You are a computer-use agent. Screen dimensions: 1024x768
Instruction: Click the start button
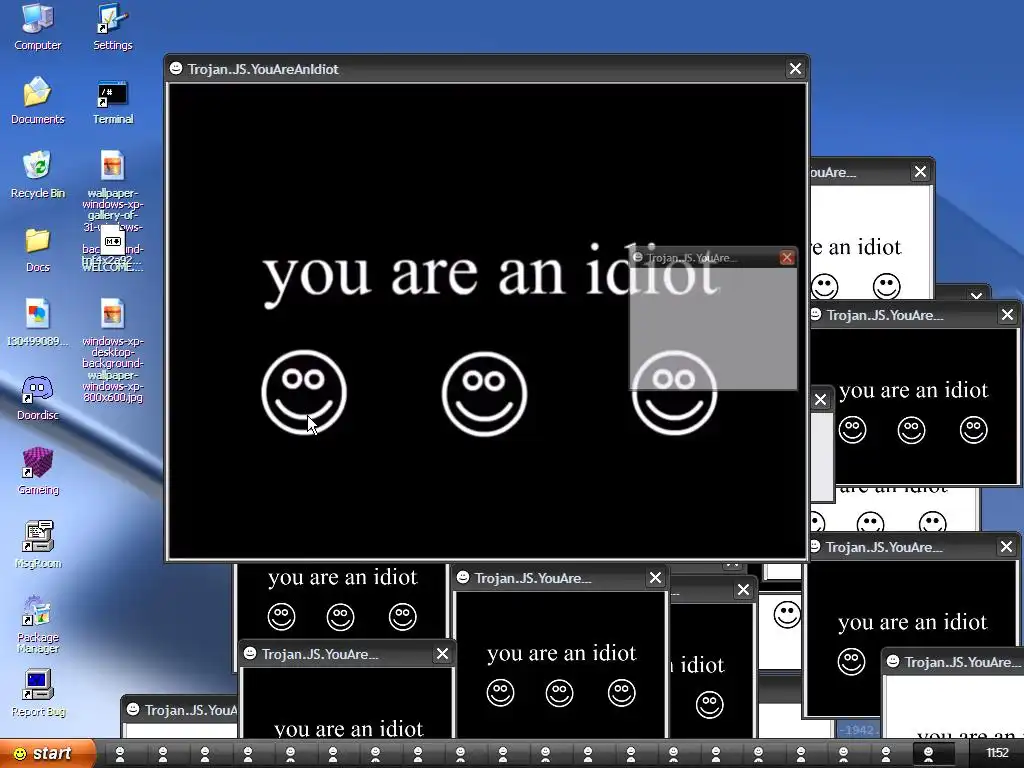[x=47, y=754]
